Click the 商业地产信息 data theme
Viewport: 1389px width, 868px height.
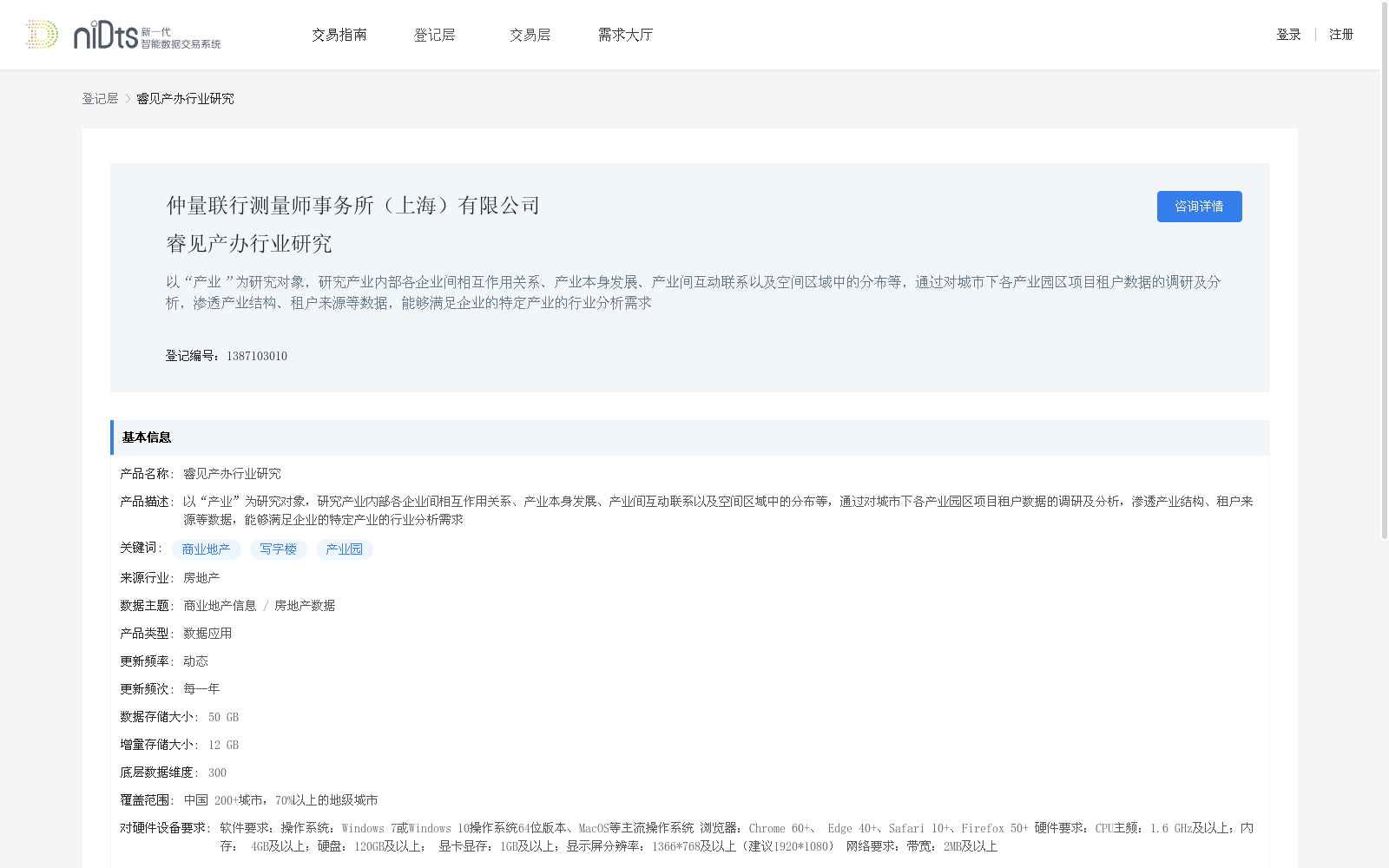[x=220, y=606]
